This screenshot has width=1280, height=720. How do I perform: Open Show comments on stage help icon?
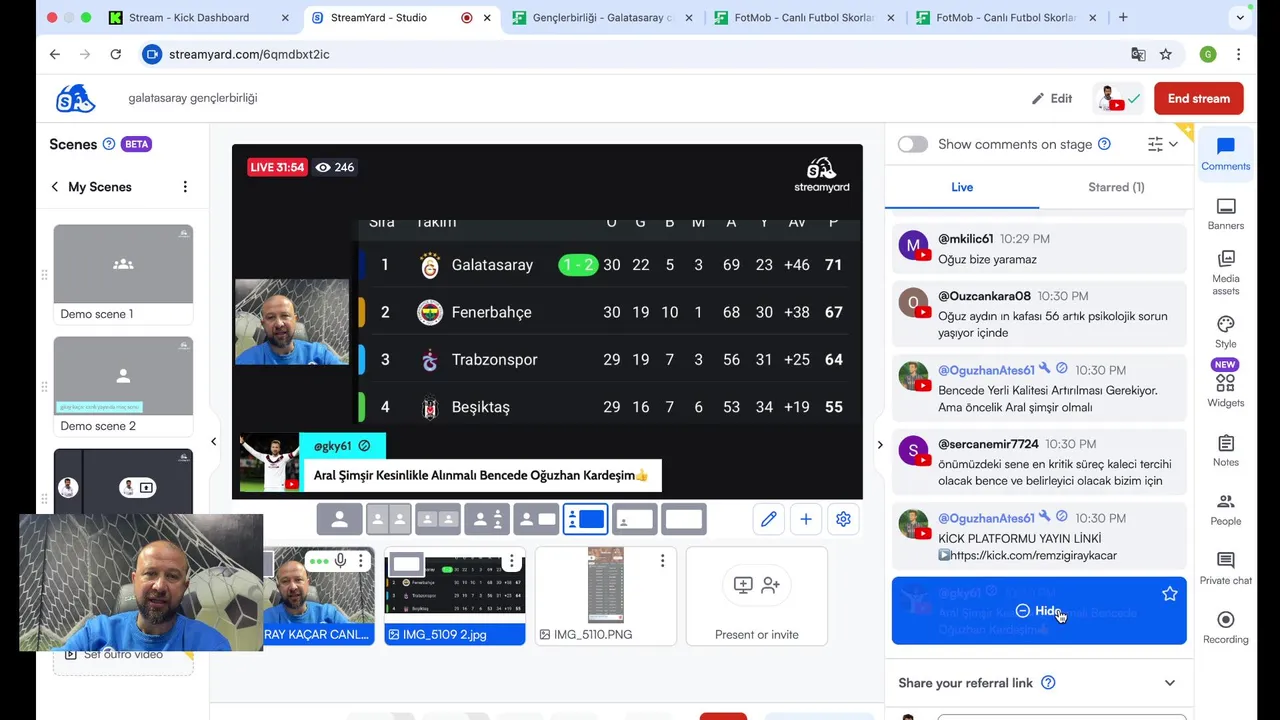(1104, 144)
